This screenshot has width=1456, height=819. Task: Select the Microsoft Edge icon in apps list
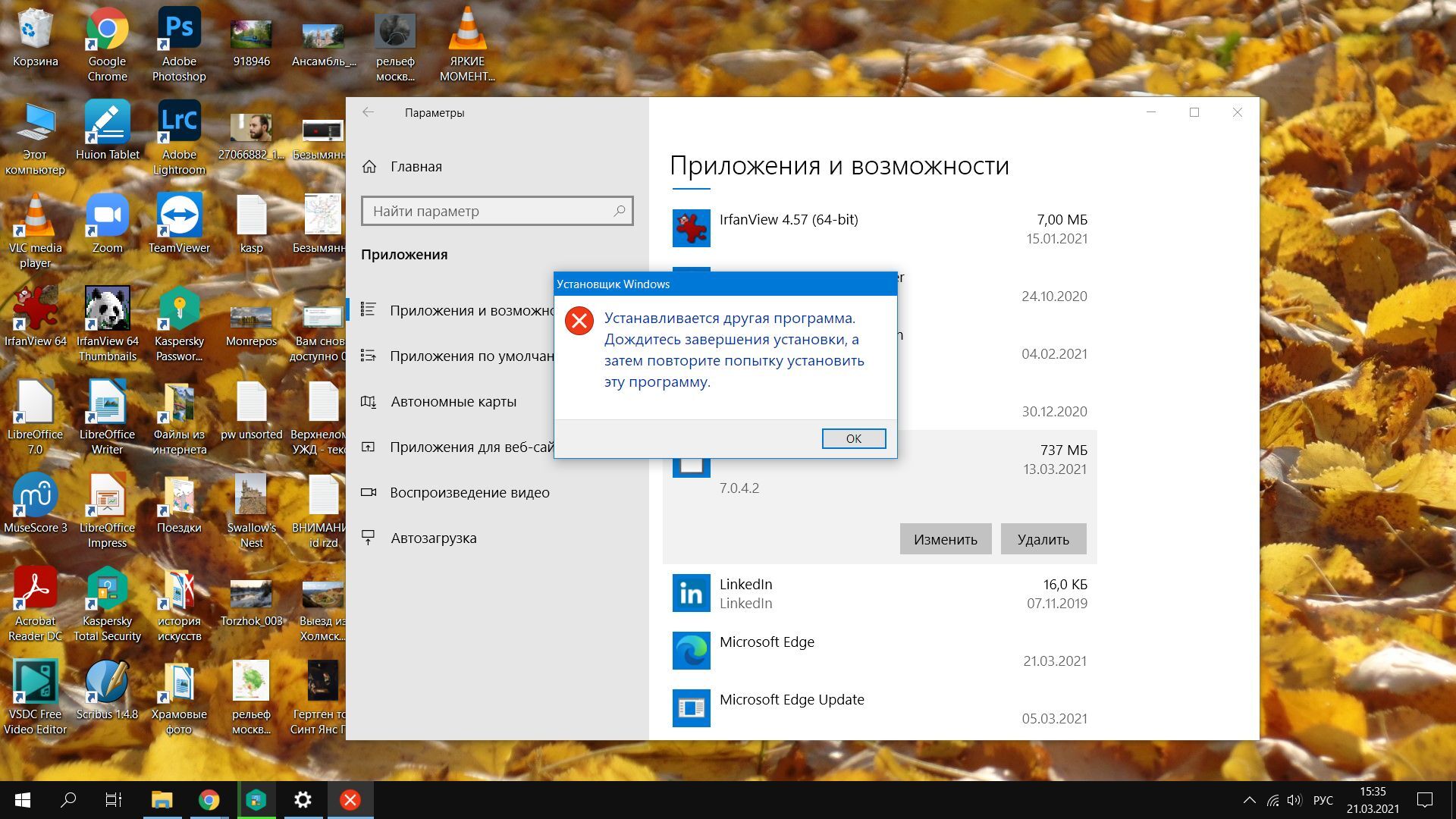point(691,651)
